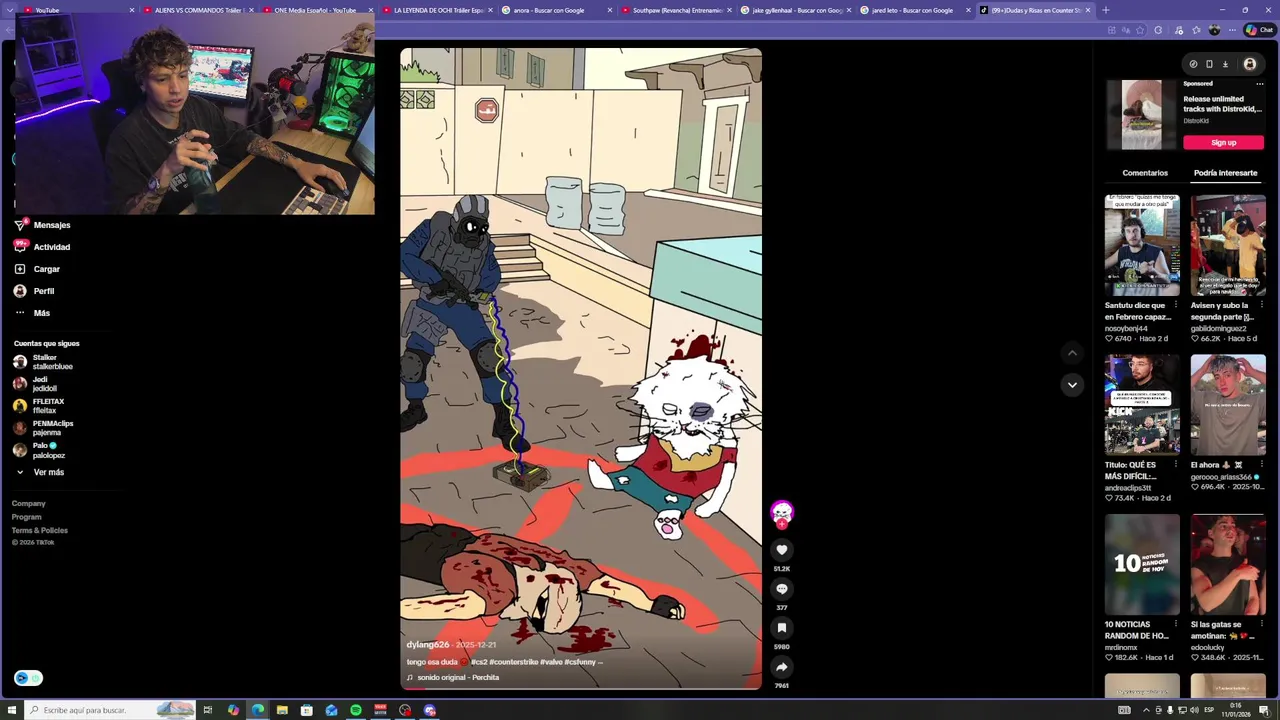Click the download app icon in the top pill
The image size is (1280, 720).
[1225, 64]
